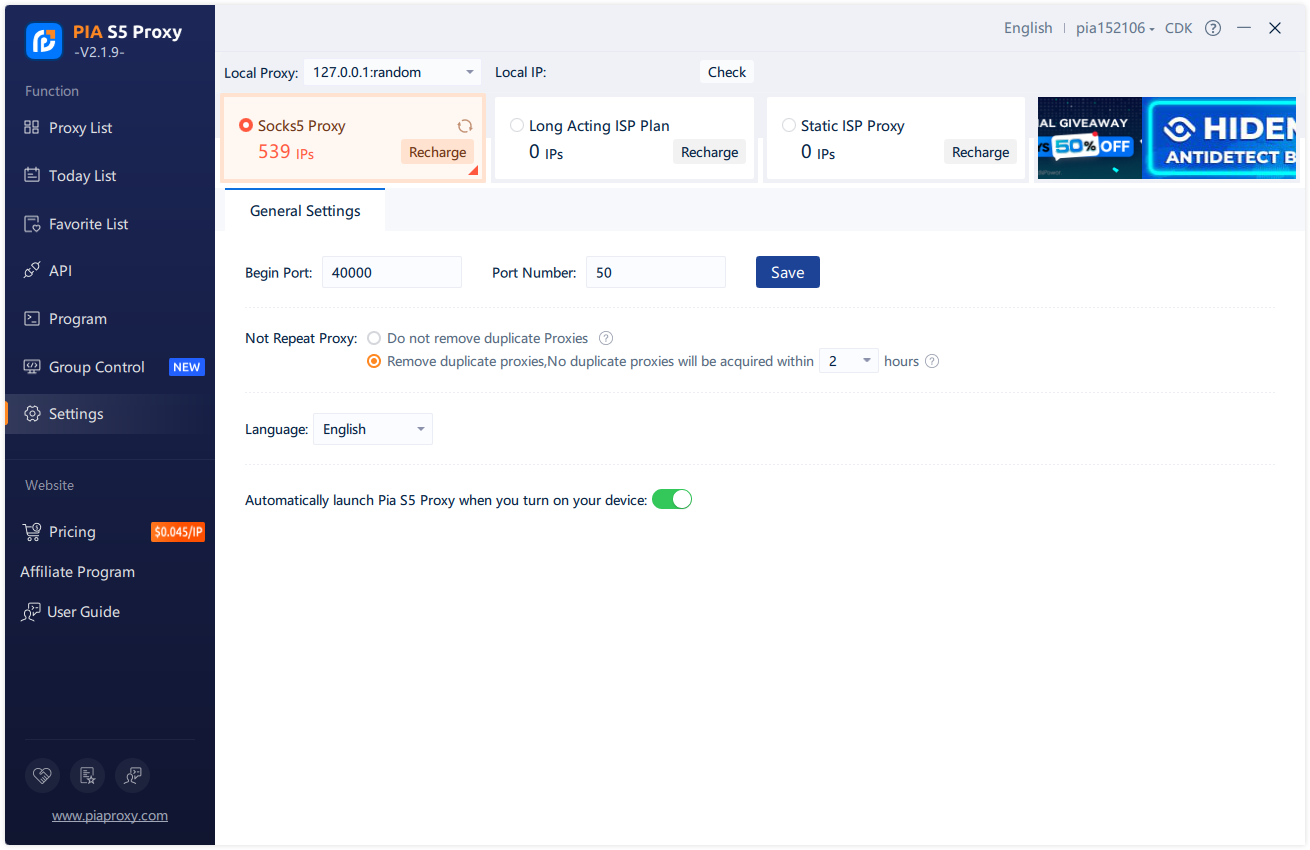Open Today List from the sidebar

coord(82,175)
